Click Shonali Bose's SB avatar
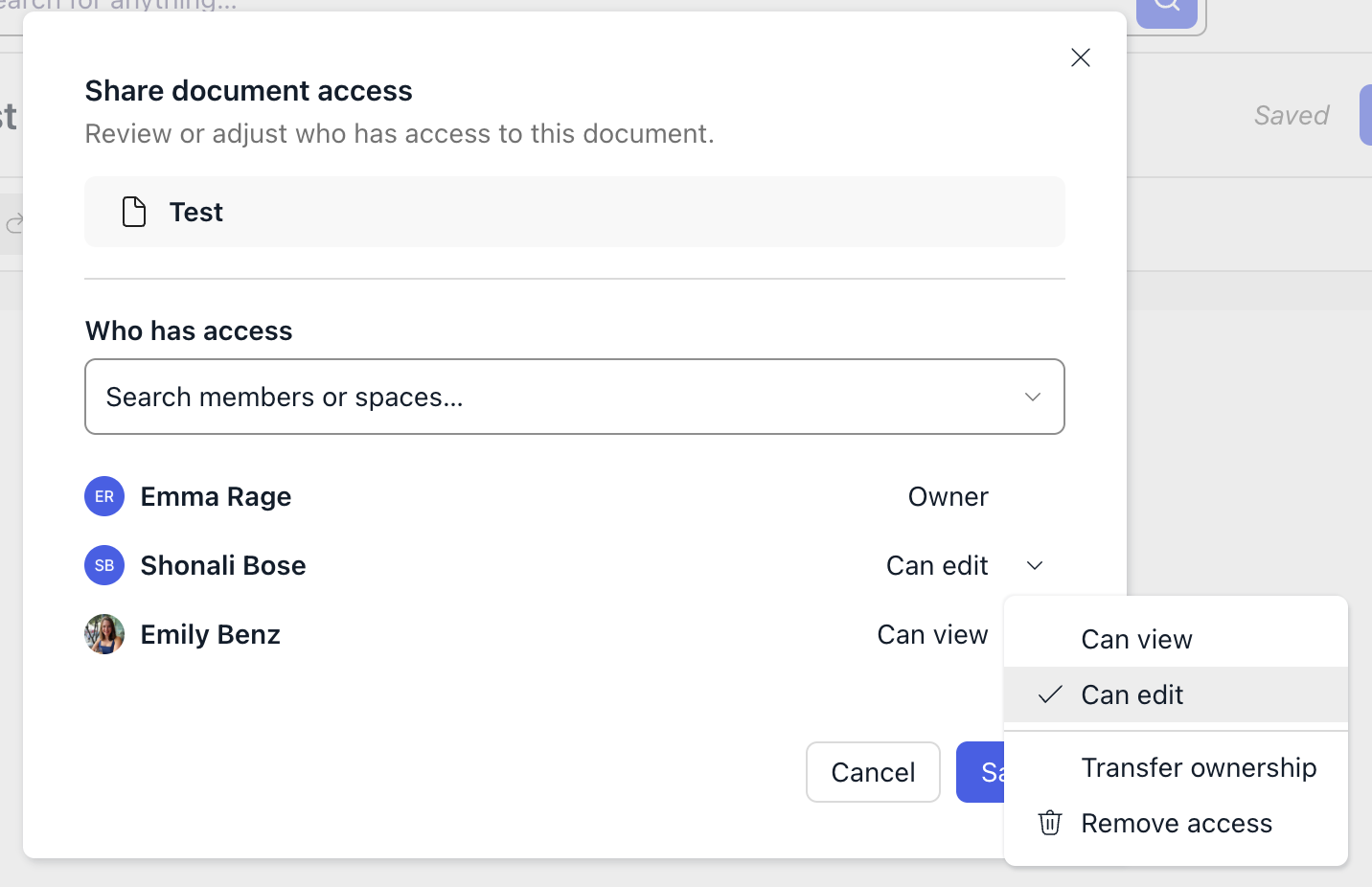This screenshot has height=887, width=1372. pyautogui.click(x=104, y=565)
